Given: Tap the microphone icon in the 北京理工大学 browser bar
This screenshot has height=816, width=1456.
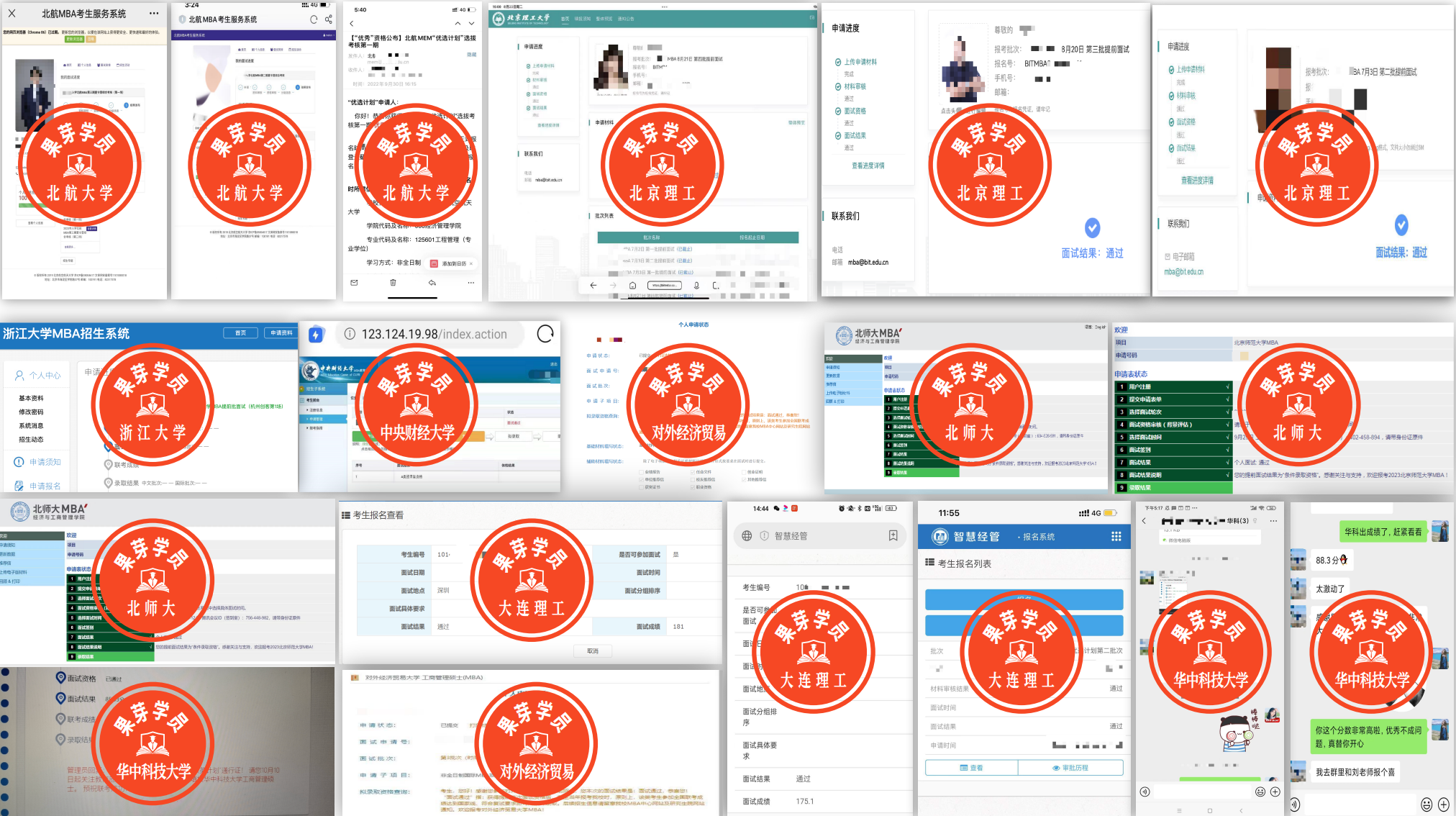Looking at the screenshot, I should (x=696, y=286).
